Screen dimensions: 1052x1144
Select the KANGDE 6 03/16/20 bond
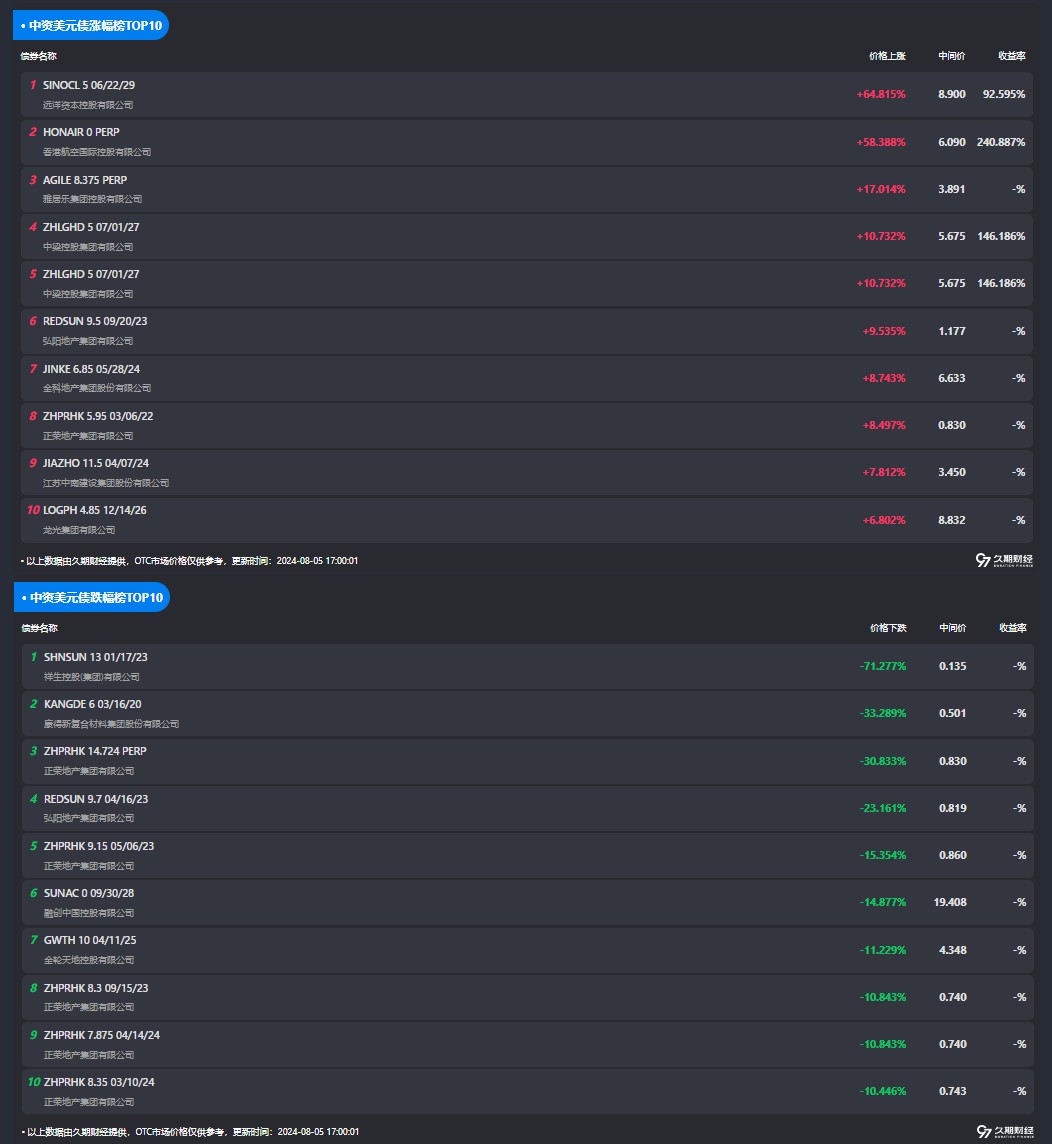tap(93, 704)
